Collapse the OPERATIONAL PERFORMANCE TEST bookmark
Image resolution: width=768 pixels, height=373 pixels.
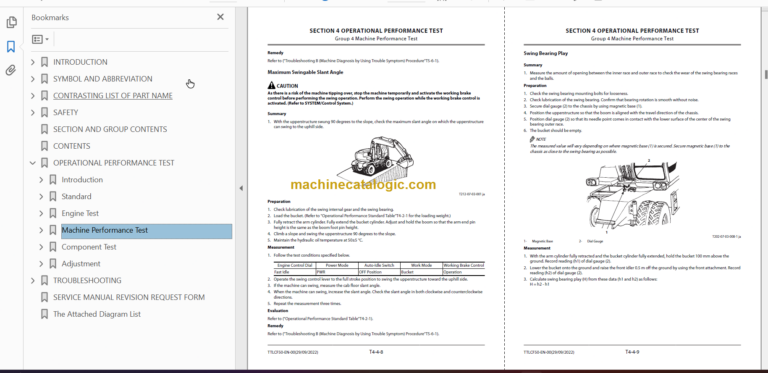coord(33,163)
